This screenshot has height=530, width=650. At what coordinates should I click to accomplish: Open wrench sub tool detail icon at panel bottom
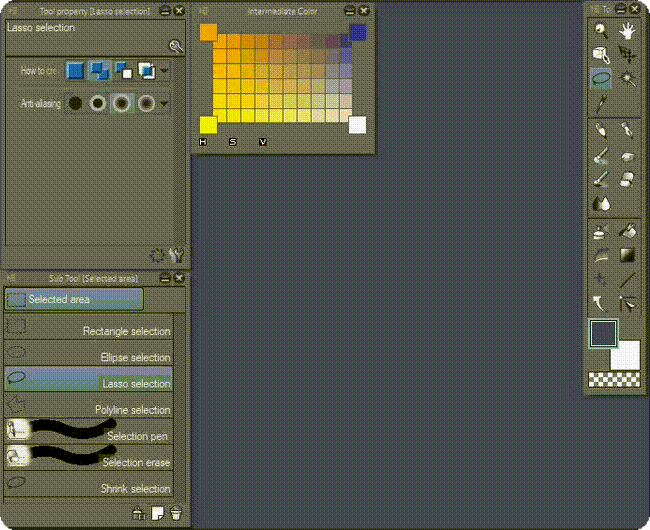(x=177, y=255)
